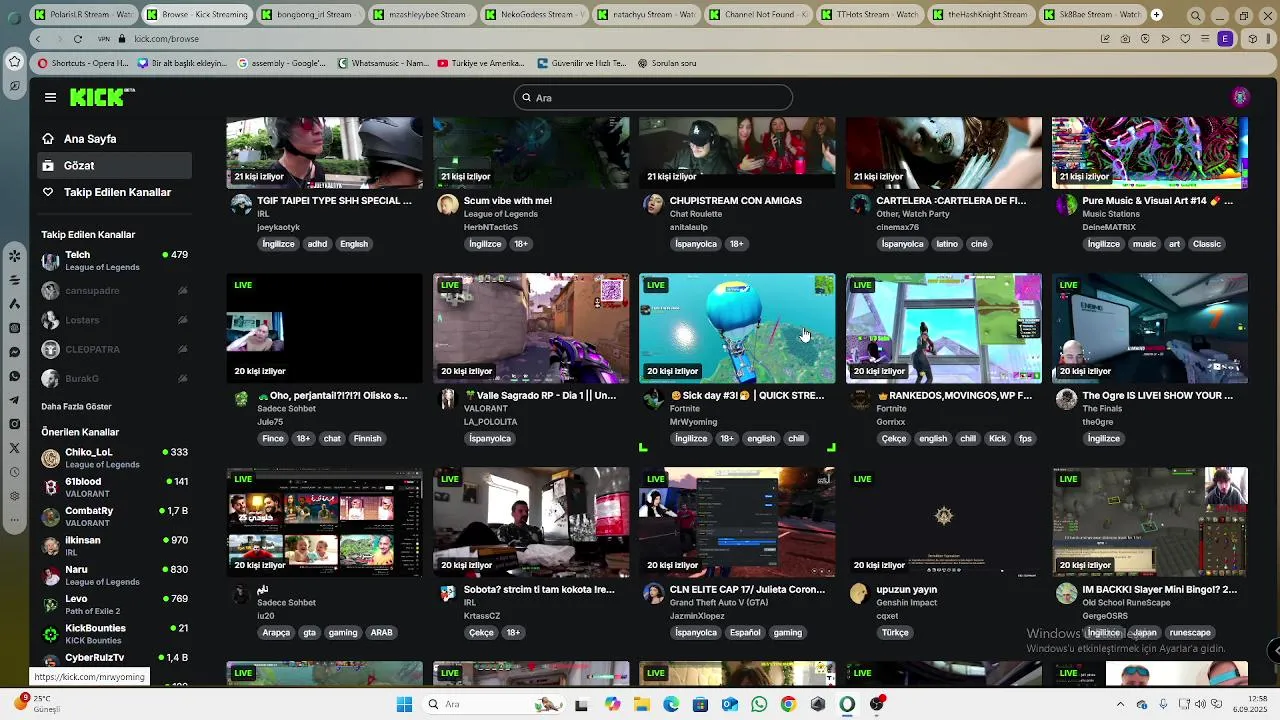This screenshot has width=1280, height=720.
Task: Open Telch followed channel
Action: pyautogui.click(x=114, y=261)
